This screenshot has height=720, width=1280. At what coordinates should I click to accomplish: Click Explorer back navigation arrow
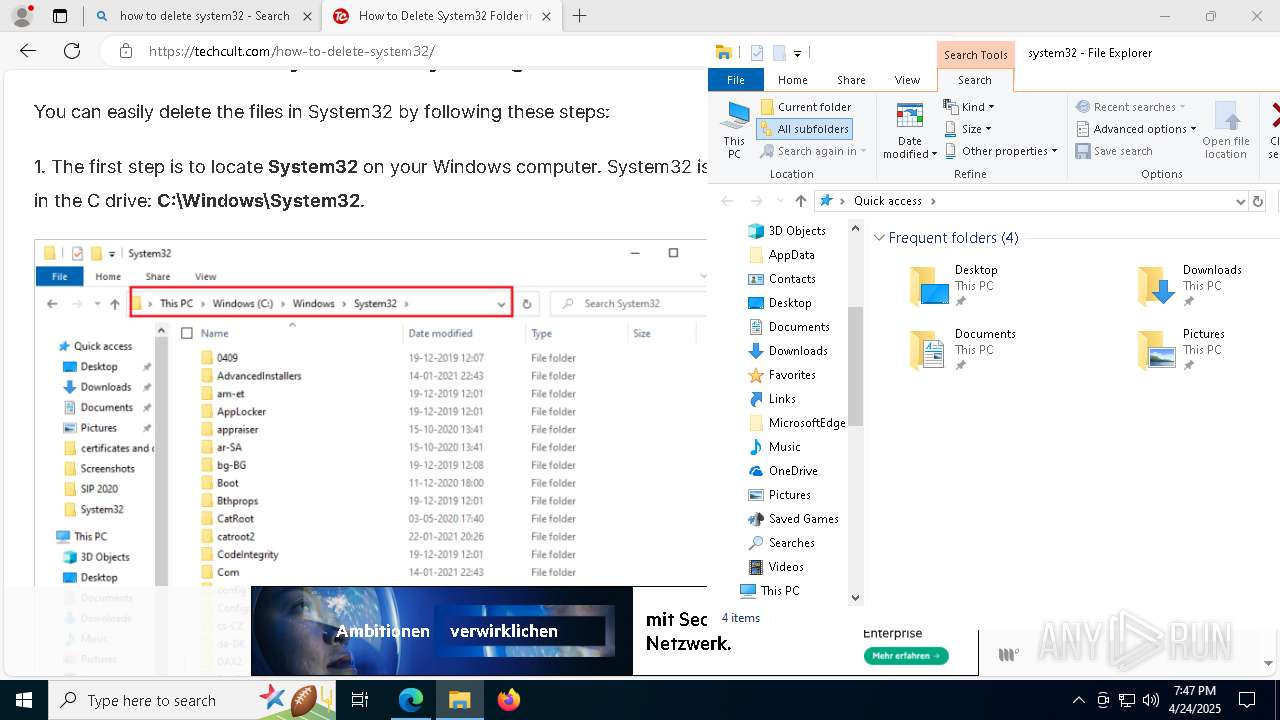[728, 201]
